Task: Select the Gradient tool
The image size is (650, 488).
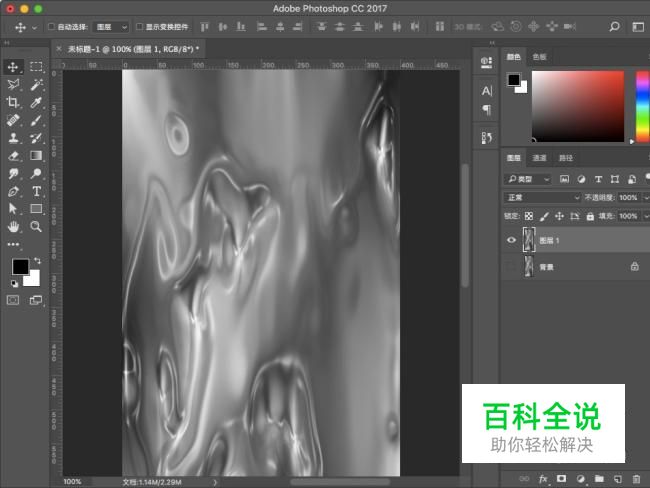Action: point(36,155)
